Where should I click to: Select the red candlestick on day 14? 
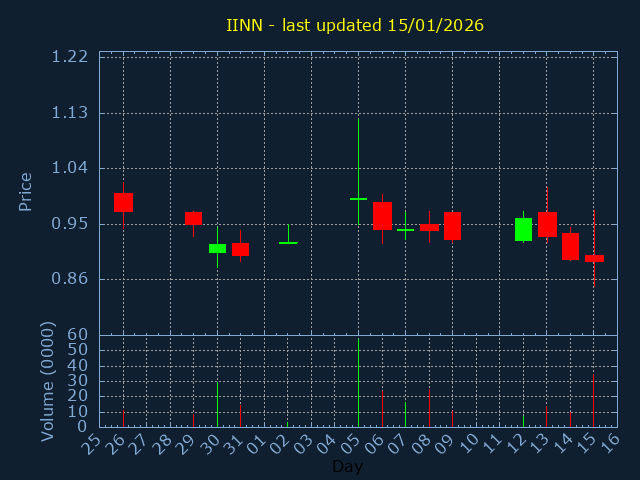click(x=570, y=246)
